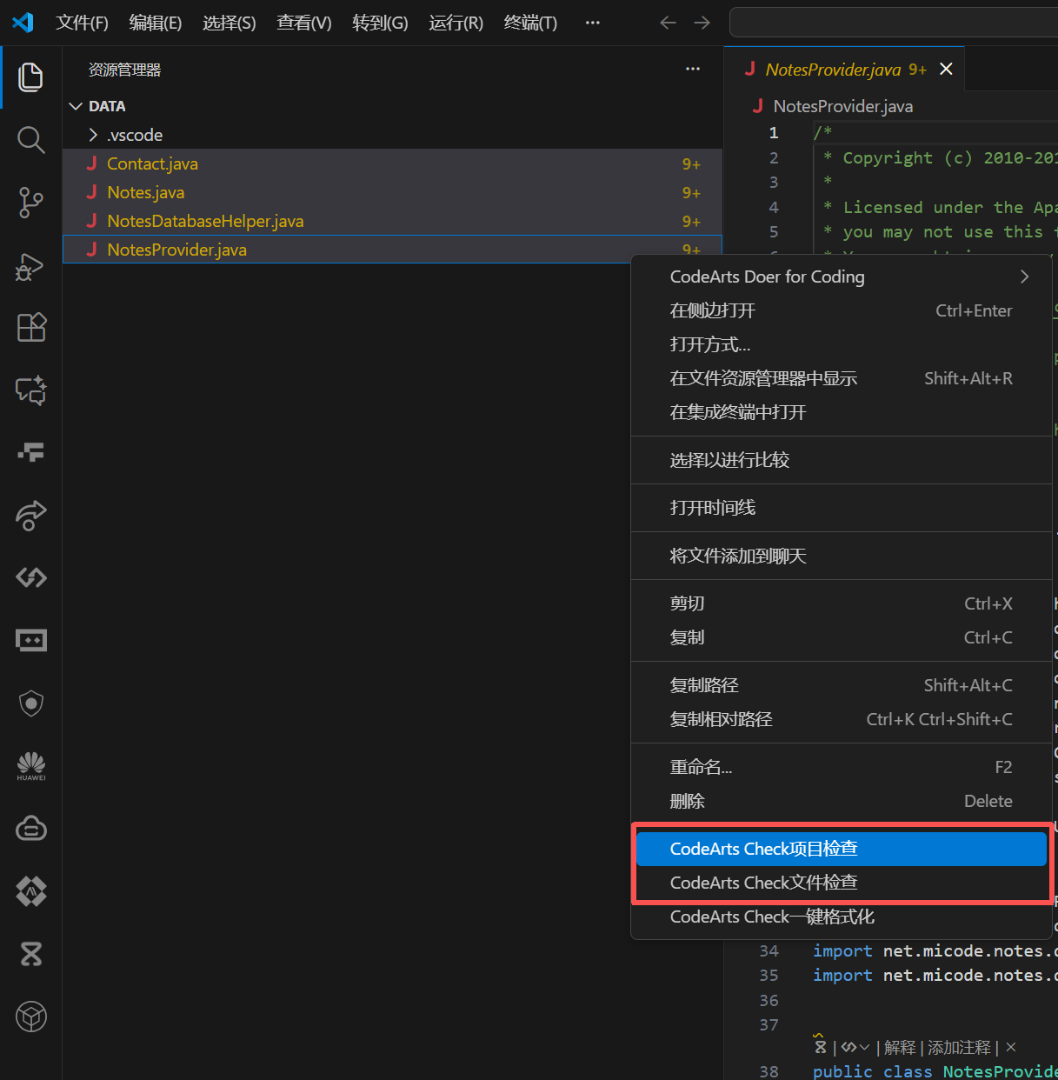Open the 终端(T) menu
The width and height of the screenshot is (1058, 1080).
click(x=530, y=22)
